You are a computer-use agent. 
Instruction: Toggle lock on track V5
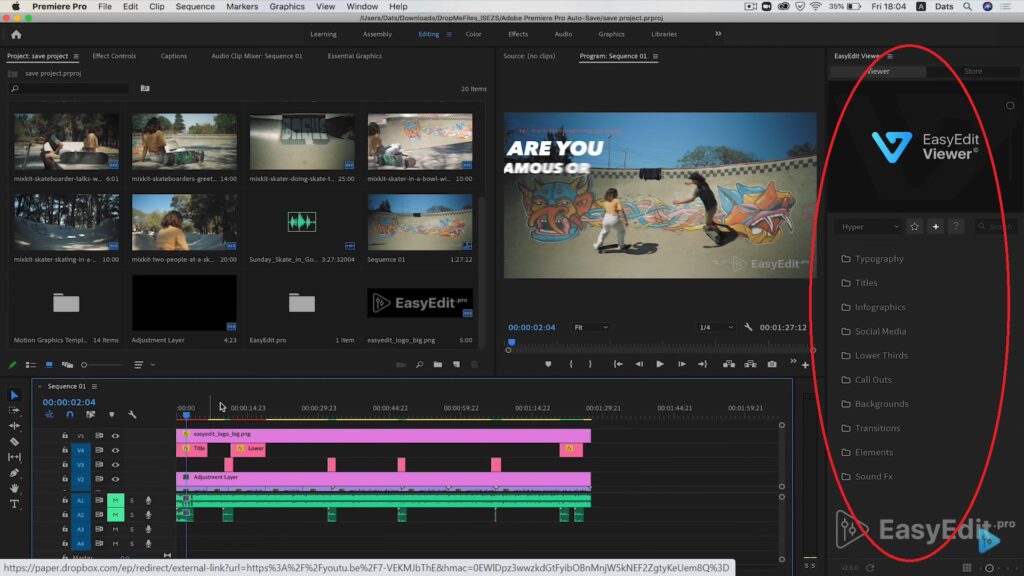pos(65,436)
